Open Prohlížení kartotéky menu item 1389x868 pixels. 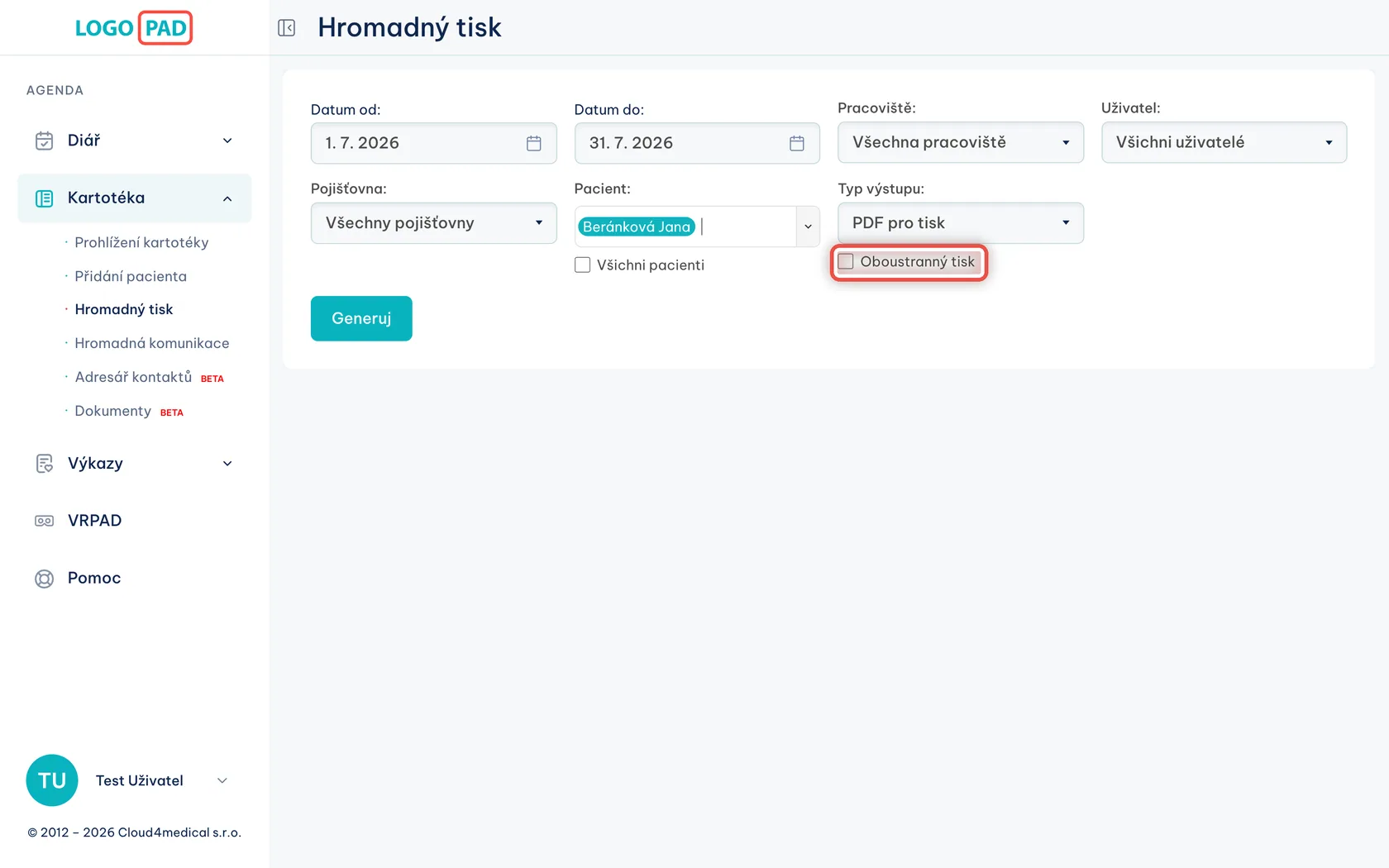click(x=141, y=242)
